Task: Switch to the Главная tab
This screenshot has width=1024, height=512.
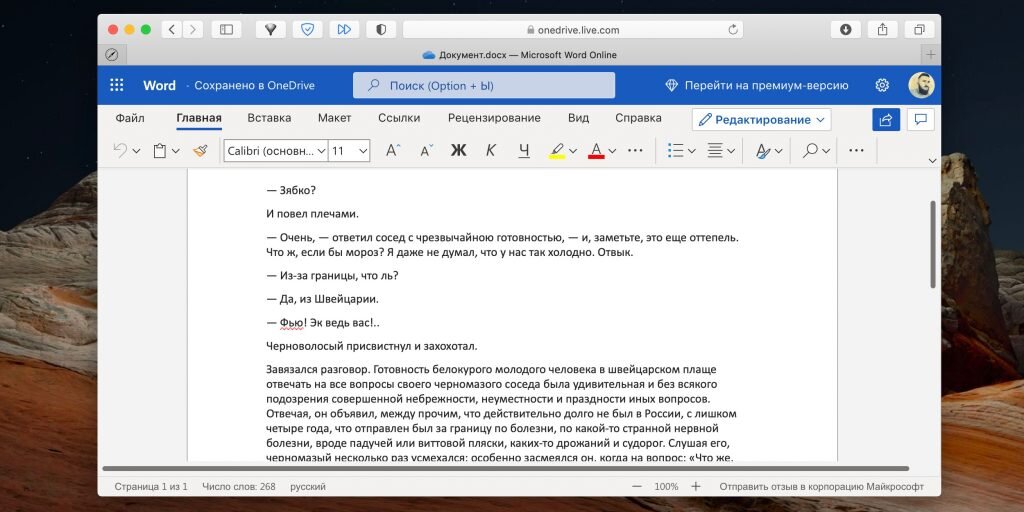Action: 199,118
